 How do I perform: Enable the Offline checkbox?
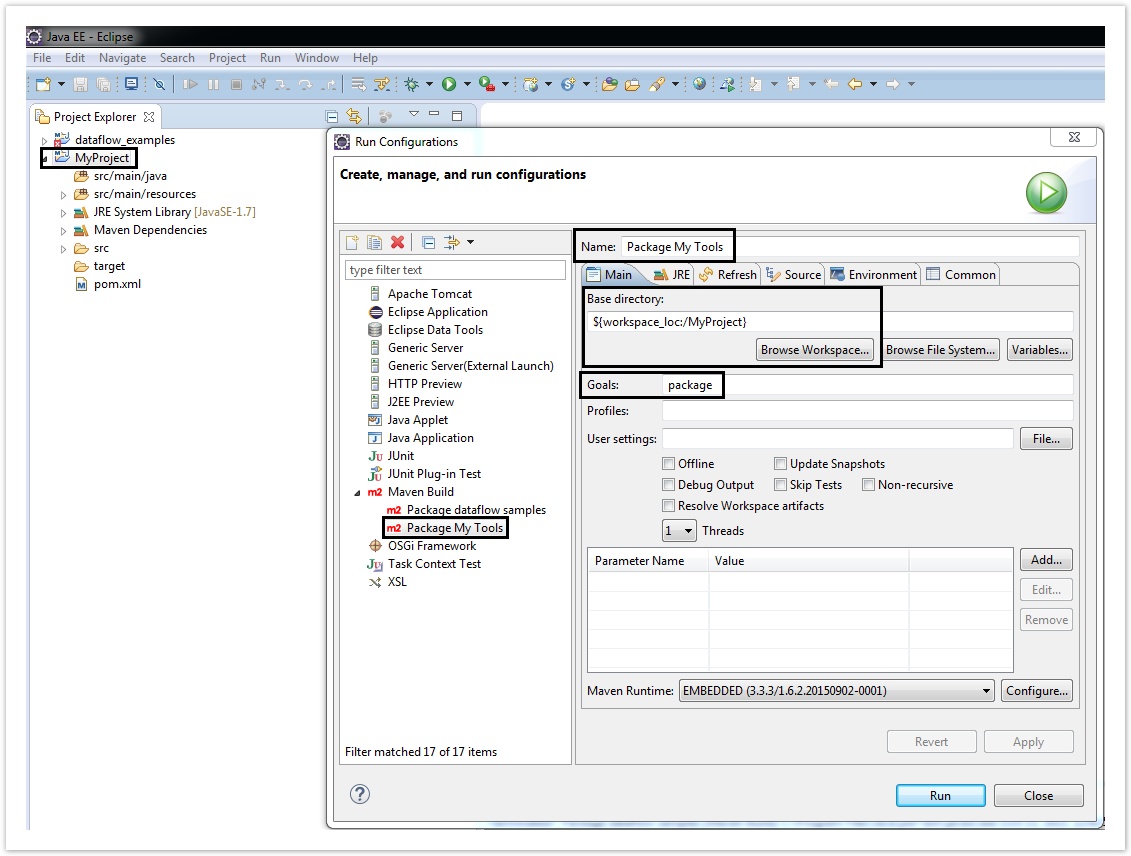click(x=668, y=463)
